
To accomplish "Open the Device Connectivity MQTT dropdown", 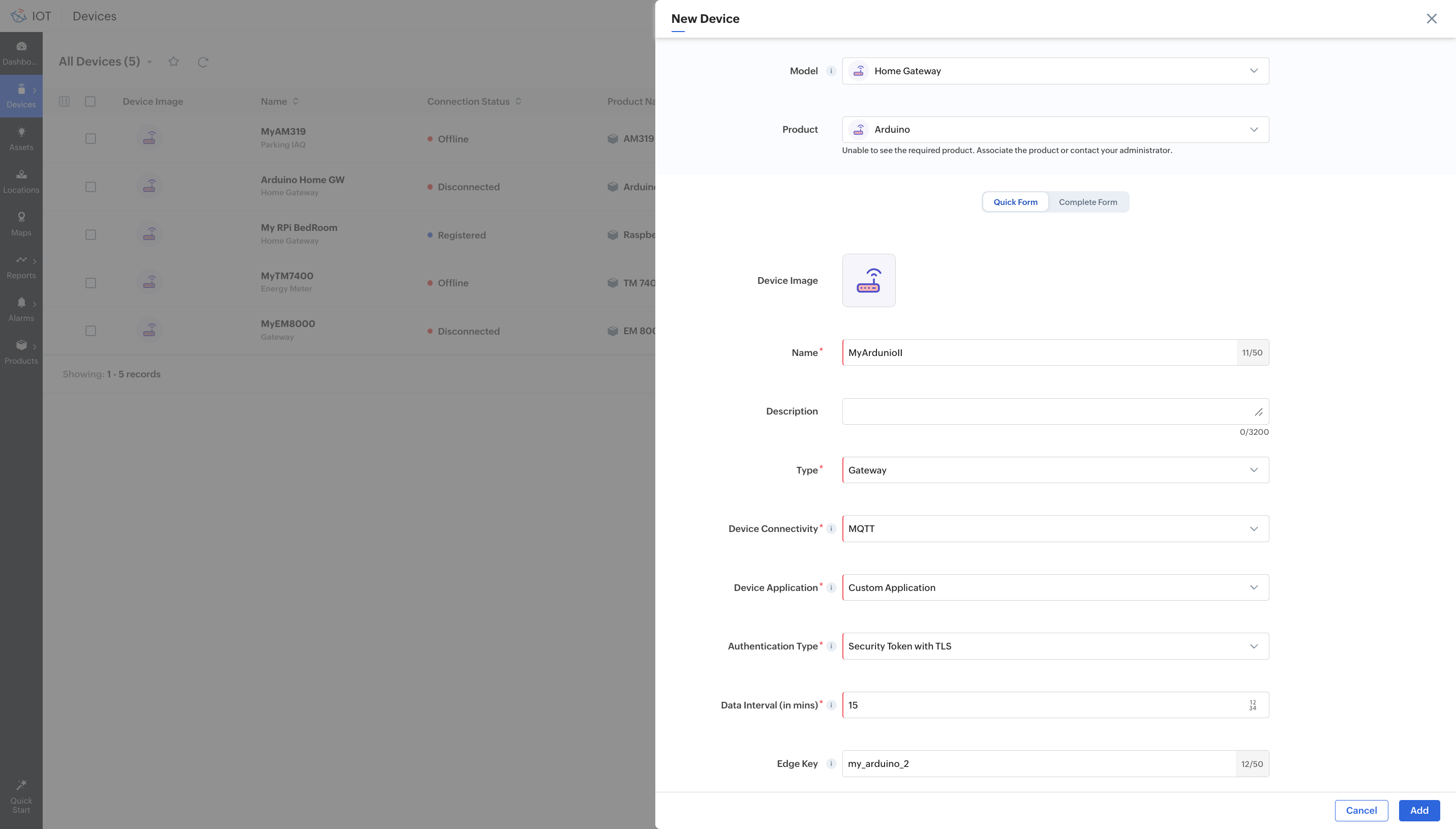I will (1055, 529).
